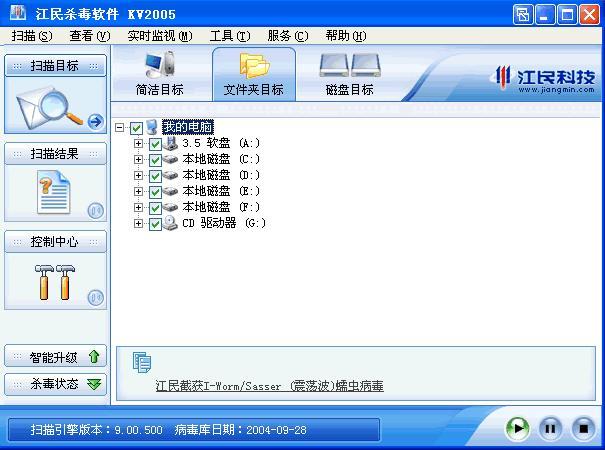Uncheck the 本地磁盘 (C:) checkbox

tap(155, 160)
